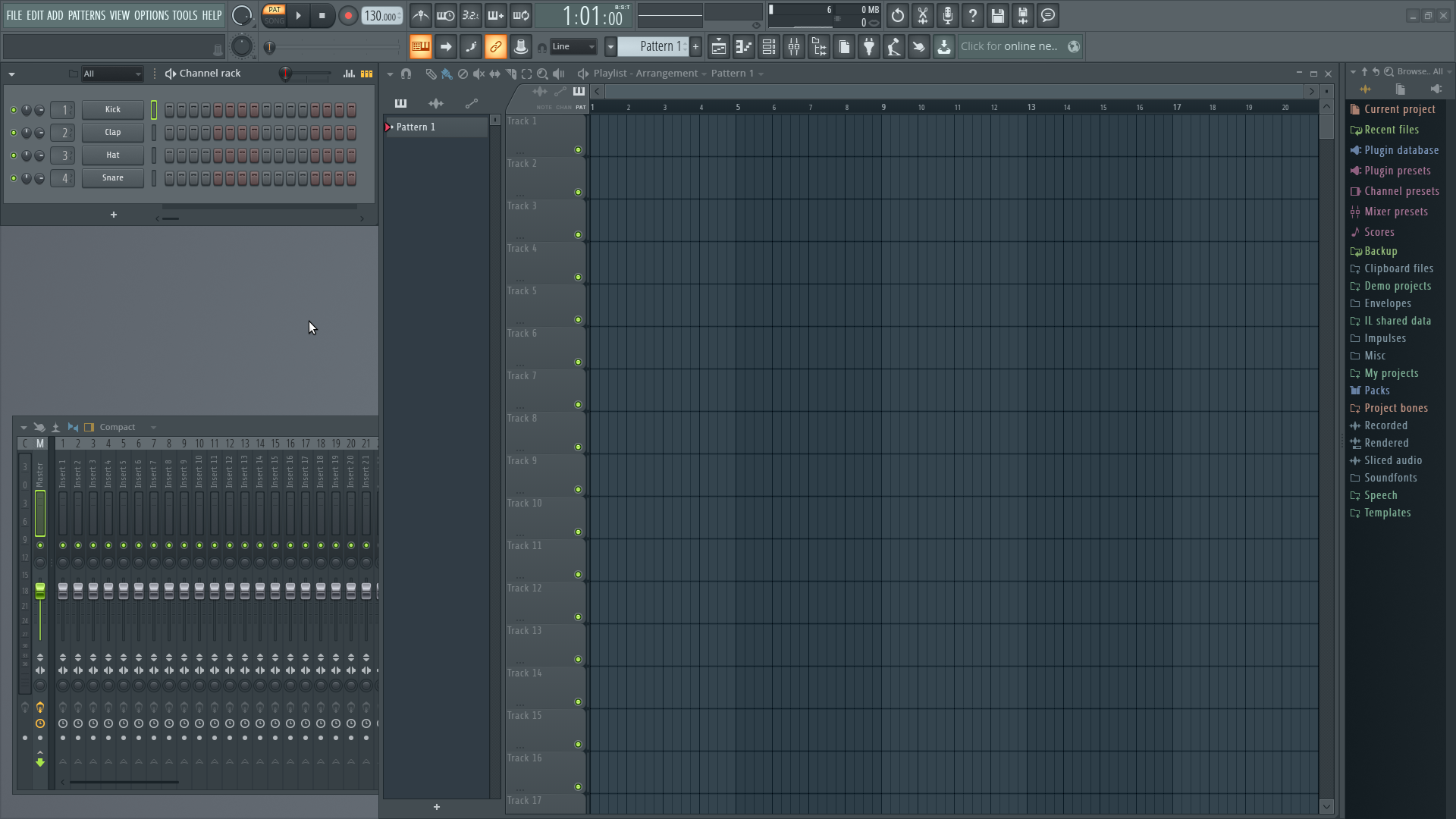This screenshot has width=1456, height=819.
Task: Open the Mixer from the toolbar
Action: 794,46
